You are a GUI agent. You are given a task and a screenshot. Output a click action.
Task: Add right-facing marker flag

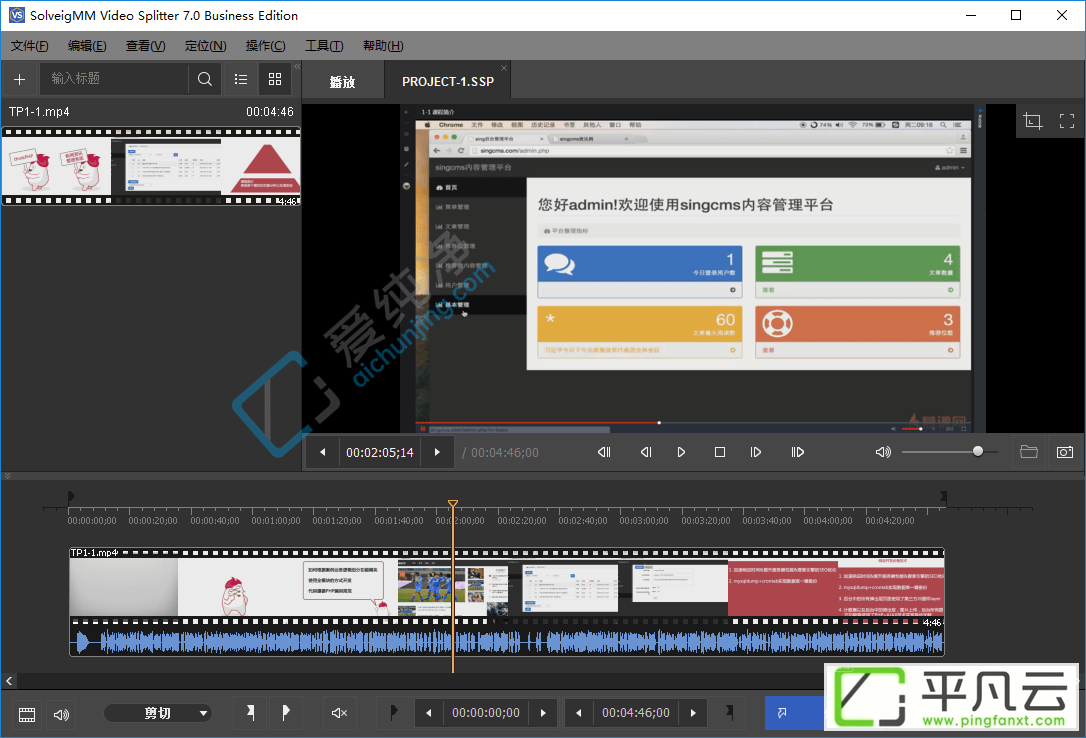(285, 712)
